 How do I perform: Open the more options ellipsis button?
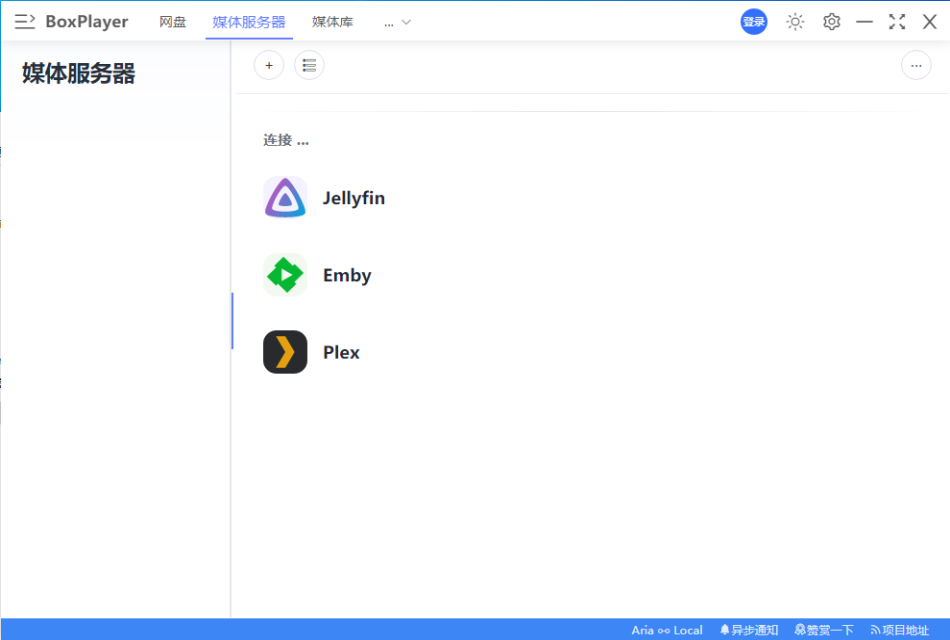916,65
